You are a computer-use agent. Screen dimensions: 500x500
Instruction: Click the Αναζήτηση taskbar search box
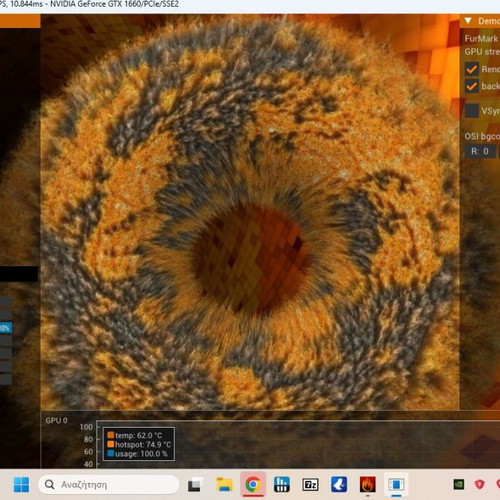pyautogui.click(x=109, y=484)
